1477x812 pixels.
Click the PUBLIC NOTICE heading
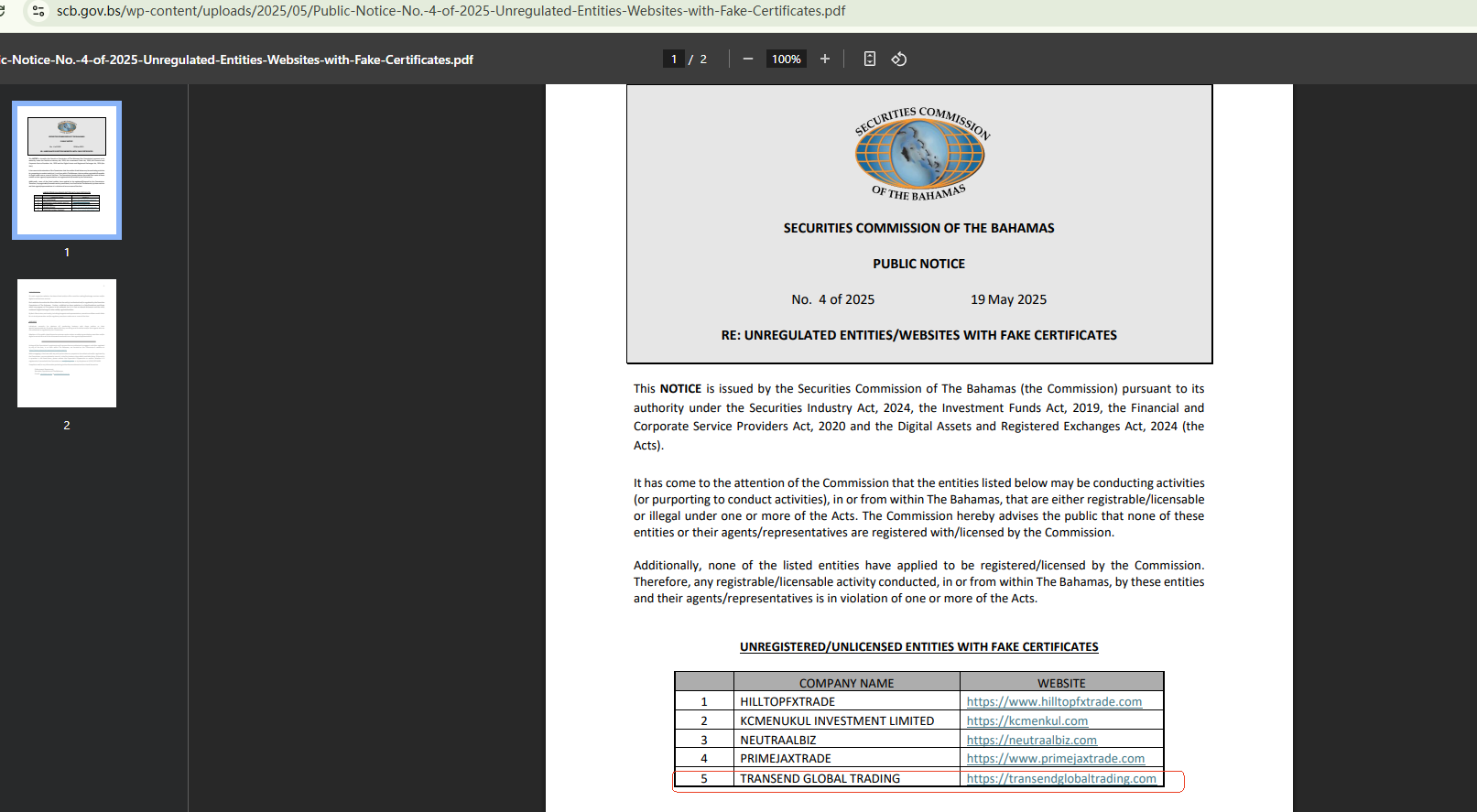point(918,264)
